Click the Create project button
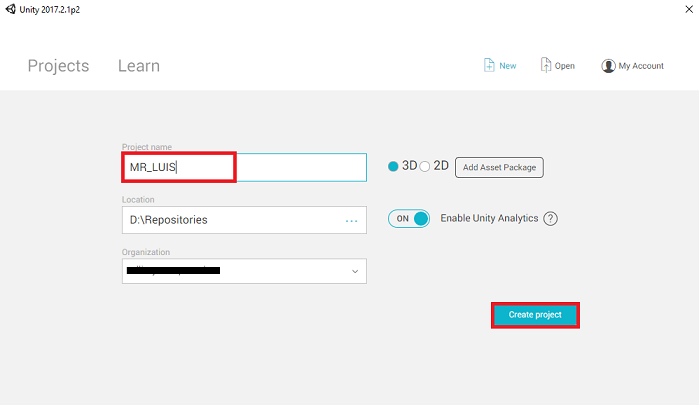 click(535, 315)
